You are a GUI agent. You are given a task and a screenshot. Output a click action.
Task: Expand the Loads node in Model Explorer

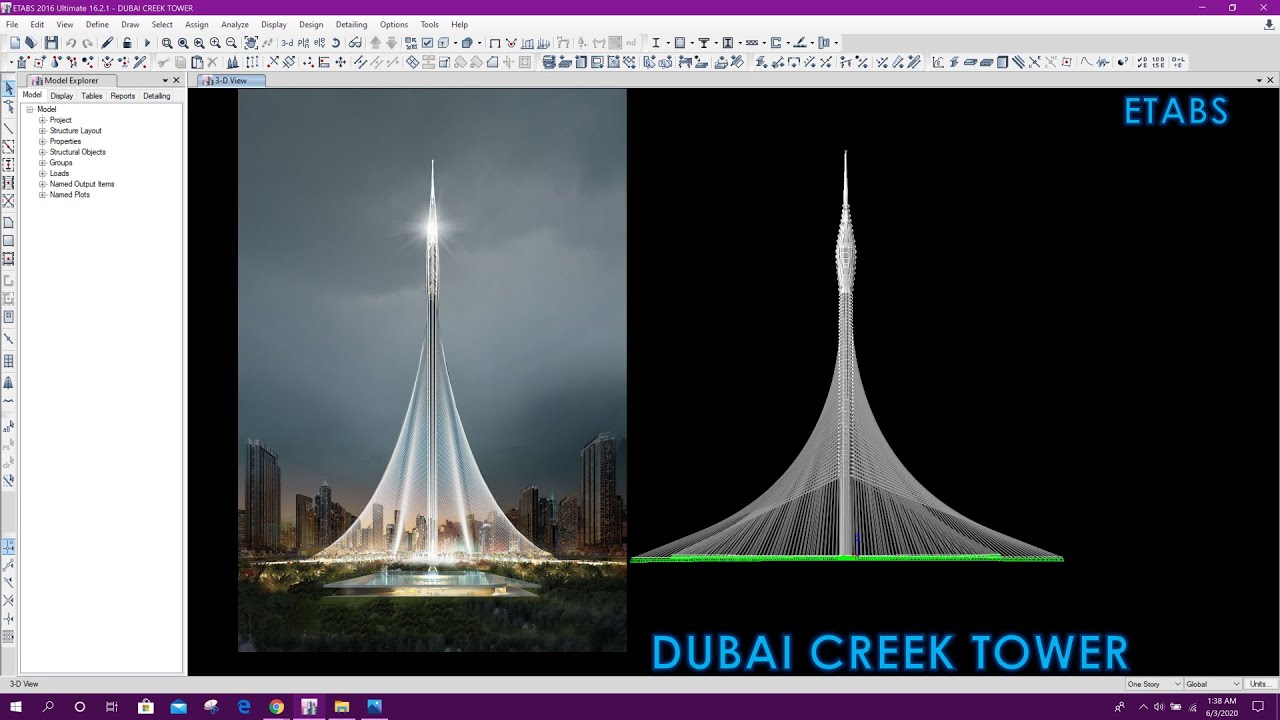pyautogui.click(x=40, y=173)
